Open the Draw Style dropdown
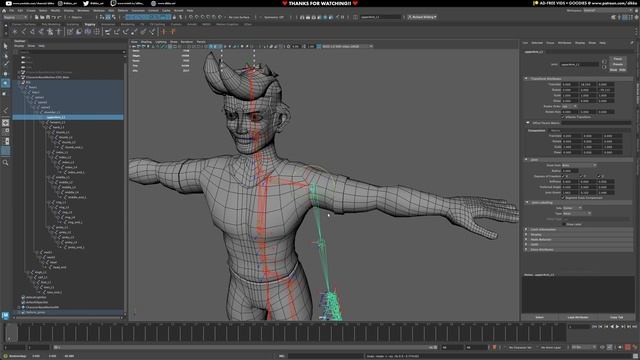 click(579, 165)
